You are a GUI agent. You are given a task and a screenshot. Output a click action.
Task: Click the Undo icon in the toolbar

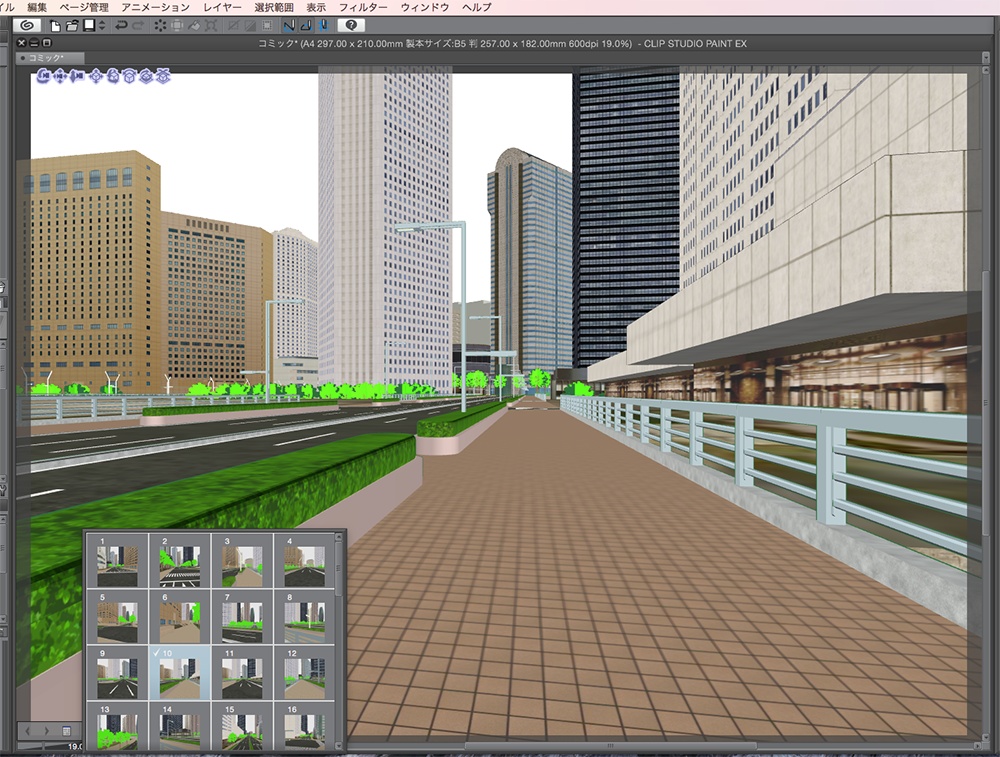click(x=122, y=26)
